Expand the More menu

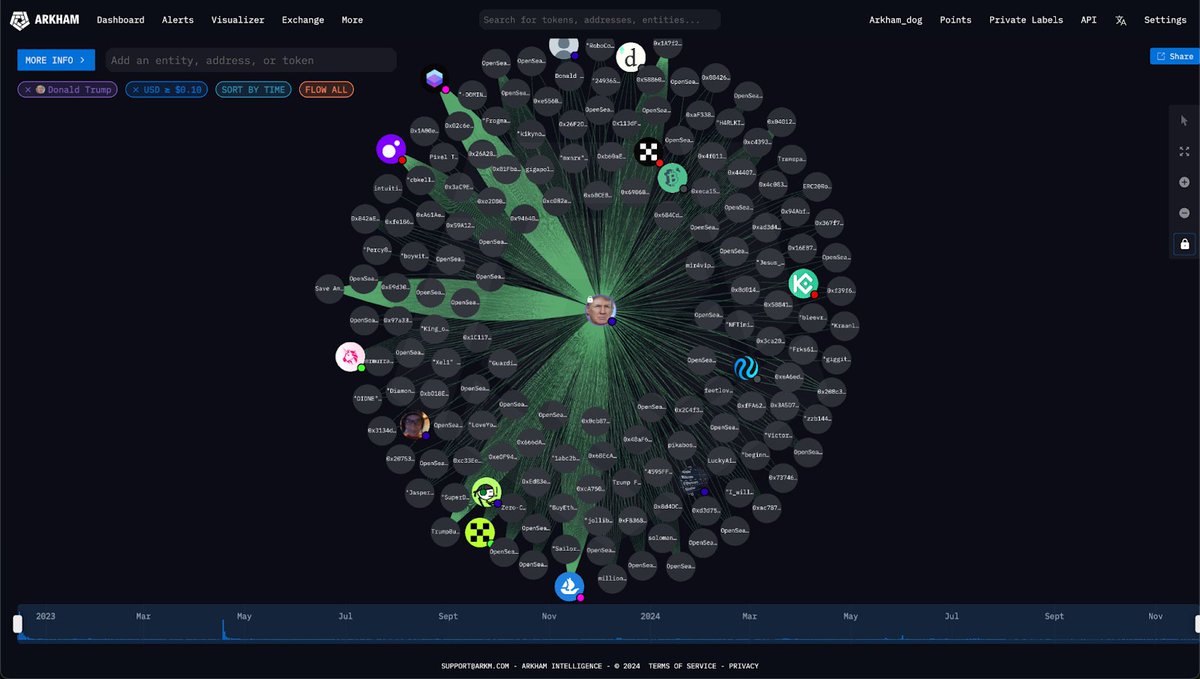(352, 20)
